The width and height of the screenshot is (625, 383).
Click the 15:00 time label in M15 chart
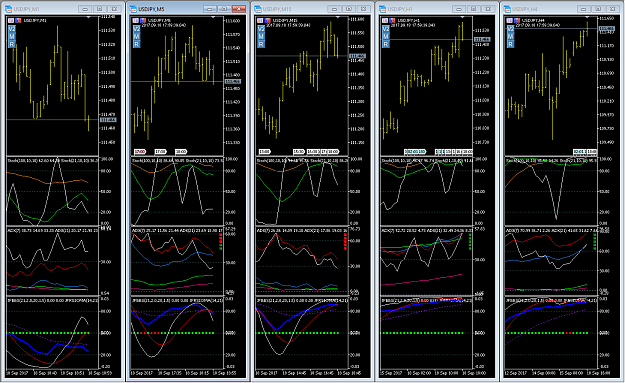265,151
